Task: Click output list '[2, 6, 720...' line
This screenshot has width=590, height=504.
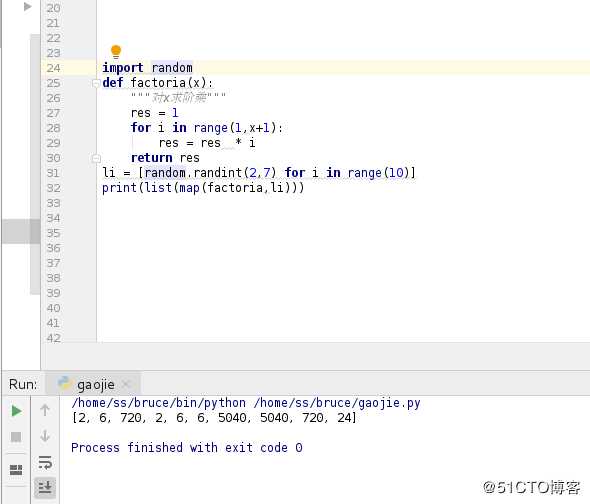Action: click(x=214, y=418)
